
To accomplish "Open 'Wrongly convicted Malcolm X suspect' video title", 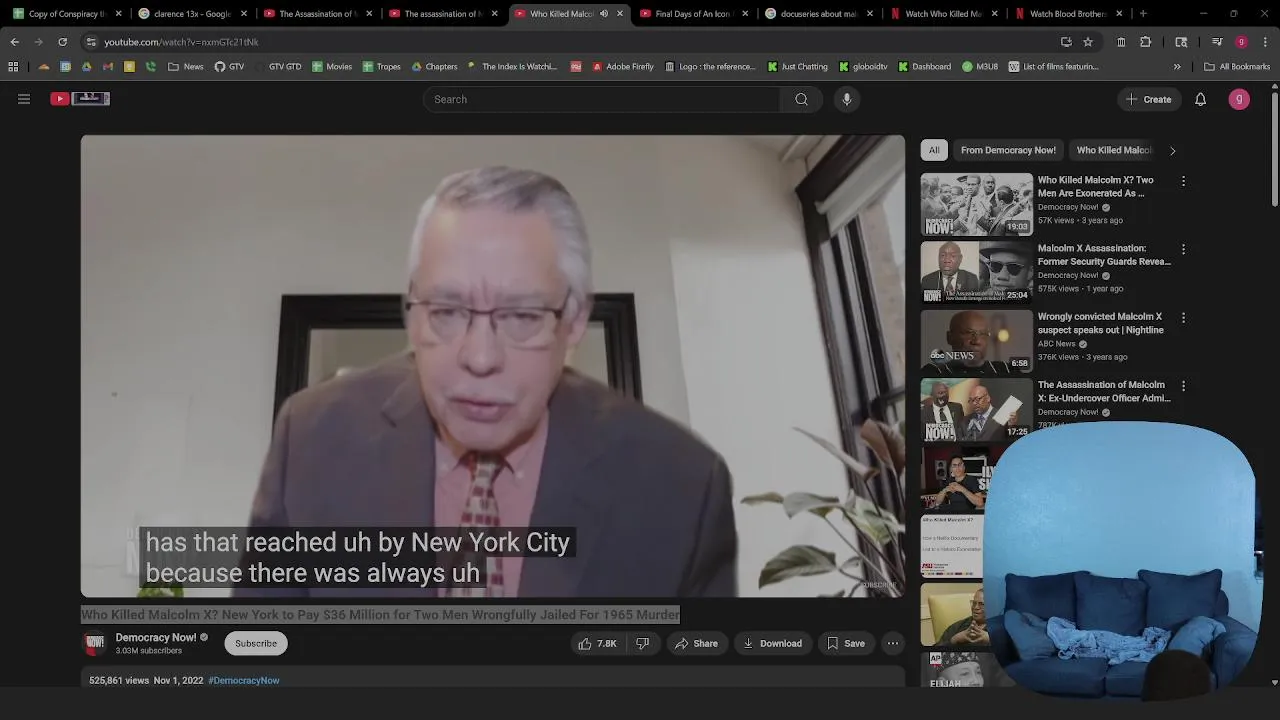I will point(1100,323).
